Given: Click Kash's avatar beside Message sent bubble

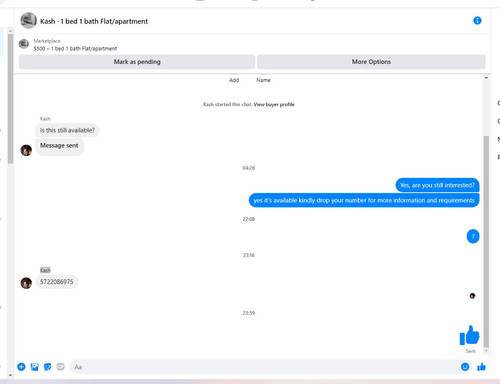Looking at the screenshot, I should tap(26, 150).
